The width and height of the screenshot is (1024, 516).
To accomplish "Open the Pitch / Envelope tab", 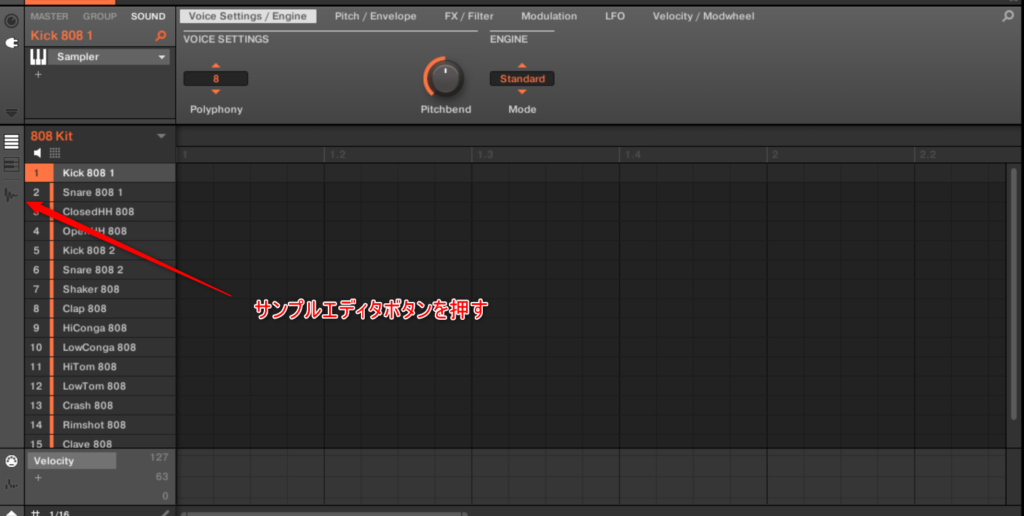I will [x=375, y=16].
